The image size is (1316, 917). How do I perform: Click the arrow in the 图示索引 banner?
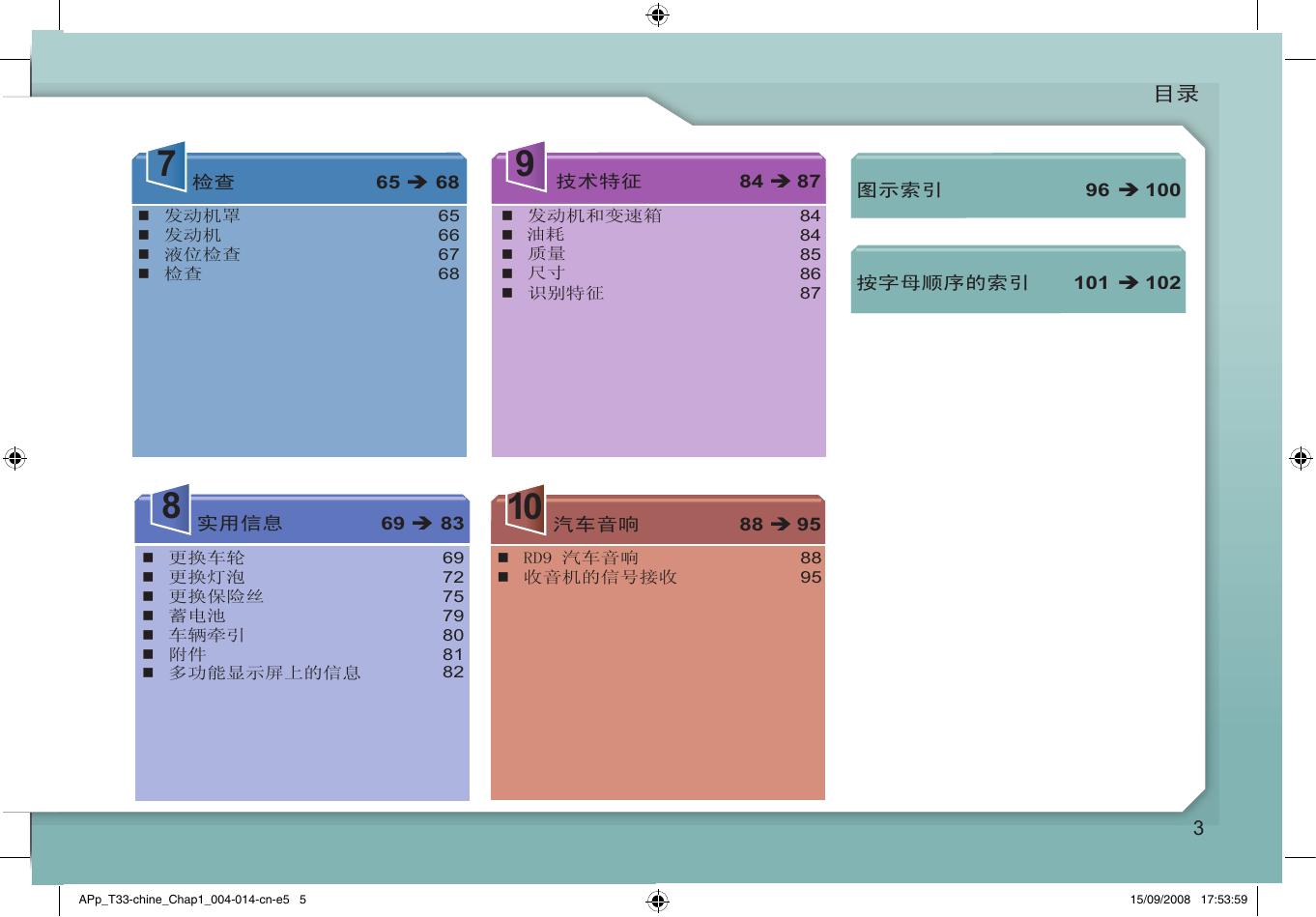(x=1128, y=190)
